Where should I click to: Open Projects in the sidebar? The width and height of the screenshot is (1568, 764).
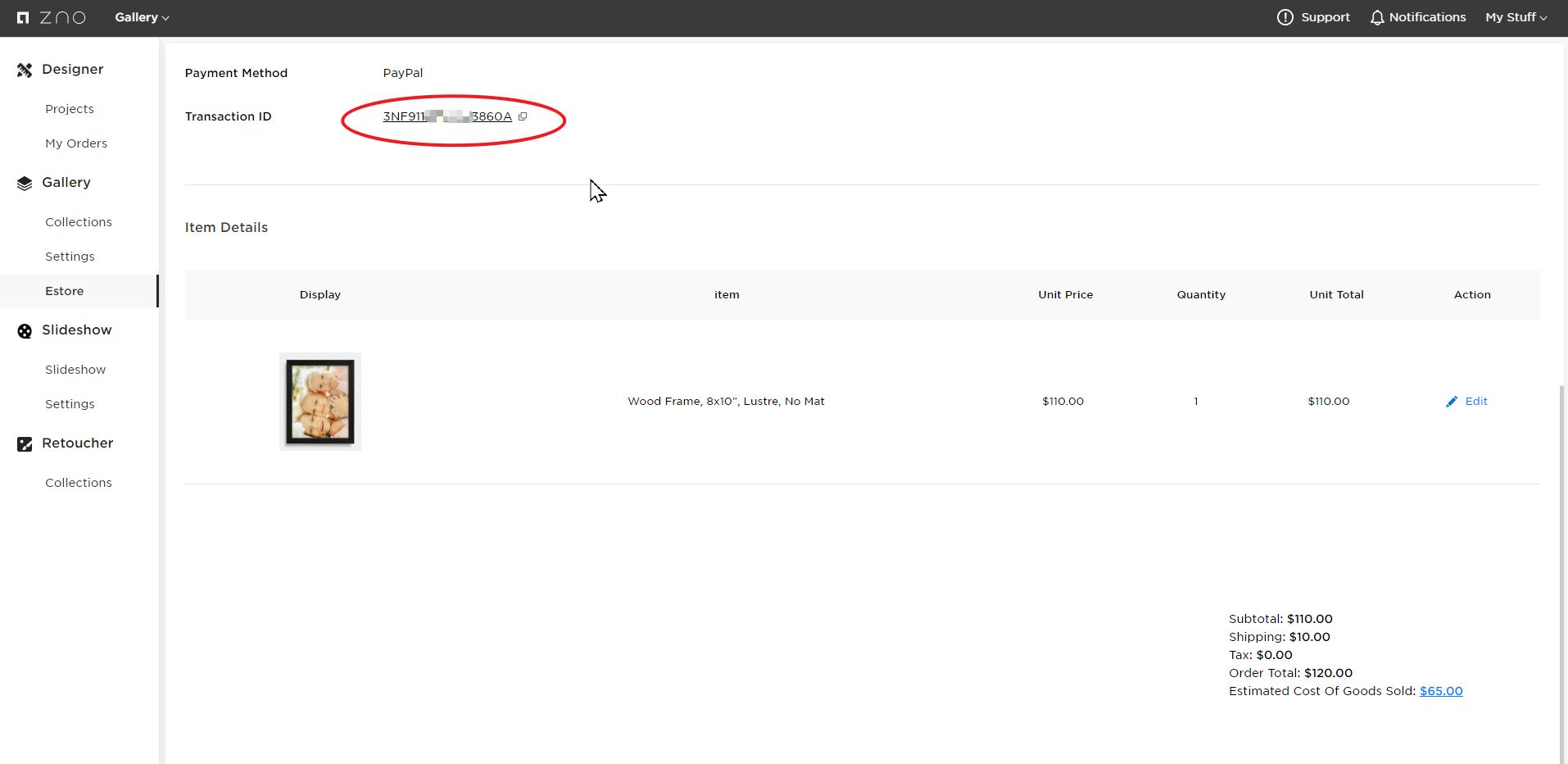[70, 109]
